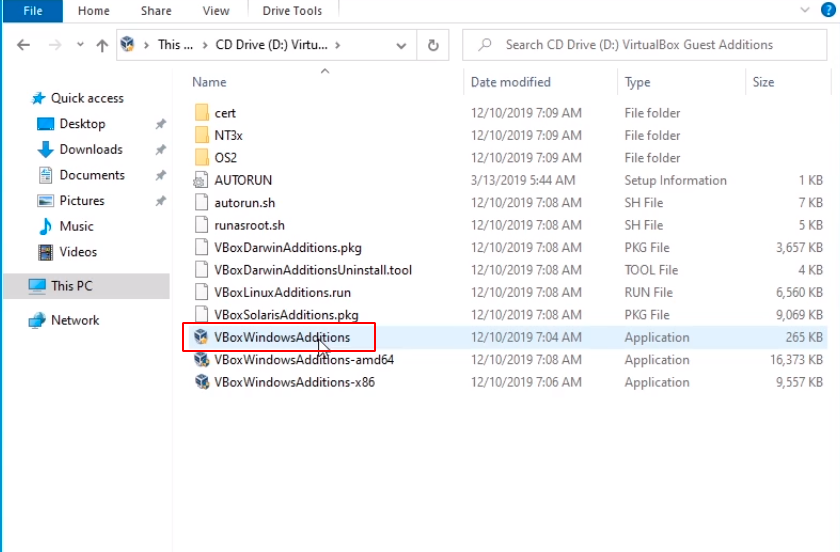Image resolution: width=840 pixels, height=552 pixels.
Task: Select Quick access in navigation pane
Action: click(87, 98)
